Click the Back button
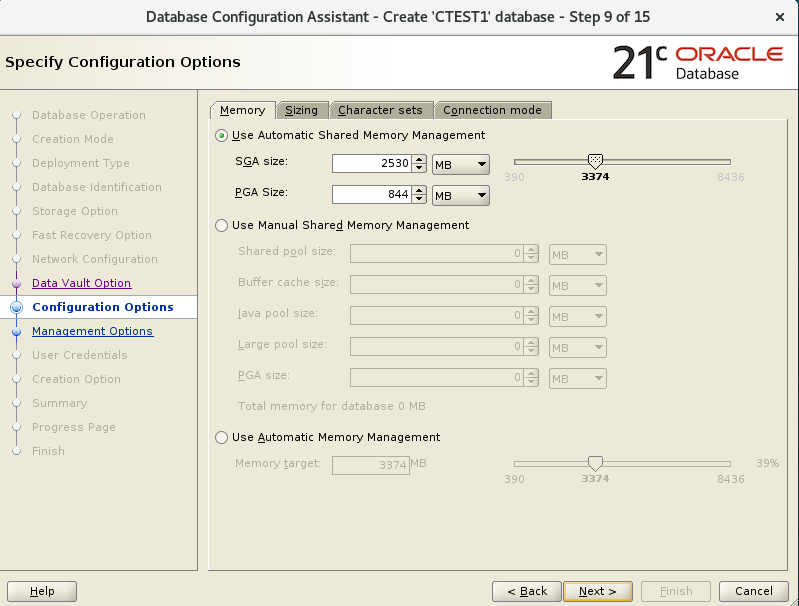The height and width of the screenshot is (606, 799). [x=527, y=591]
